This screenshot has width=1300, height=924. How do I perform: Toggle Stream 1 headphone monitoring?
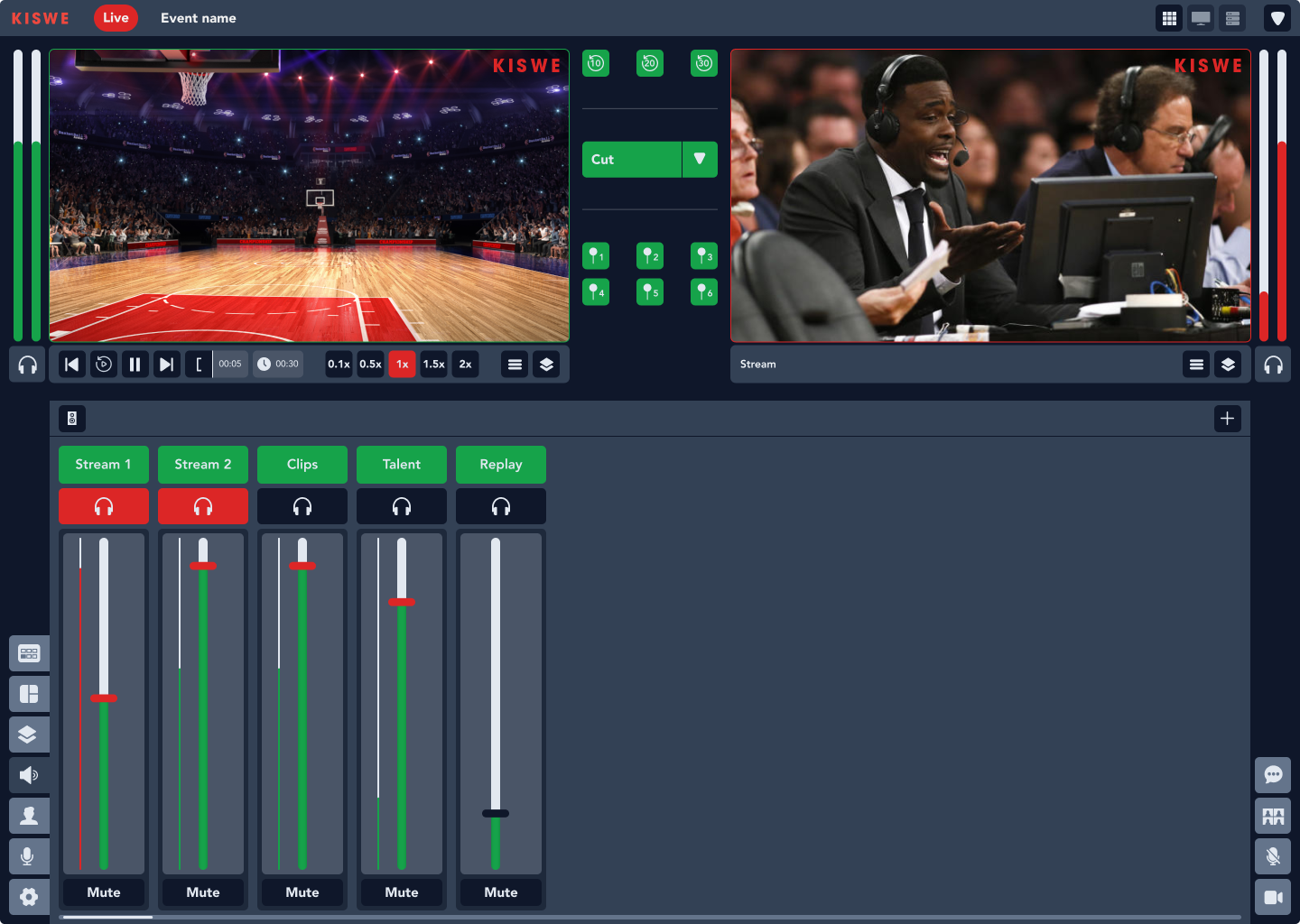coord(104,506)
